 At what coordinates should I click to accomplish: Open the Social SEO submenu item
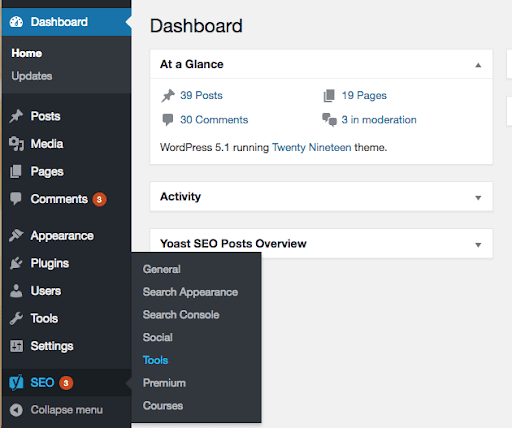pyautogui.click(x=158, y=337)
